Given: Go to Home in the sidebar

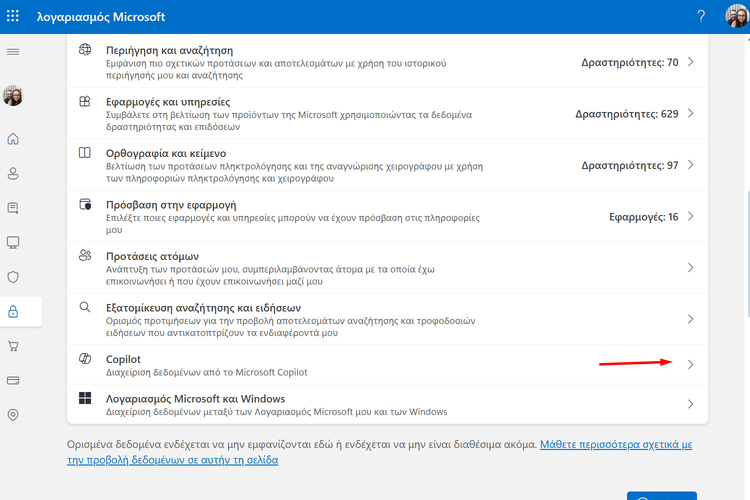Looking at the screenshot, I should 13,139.
